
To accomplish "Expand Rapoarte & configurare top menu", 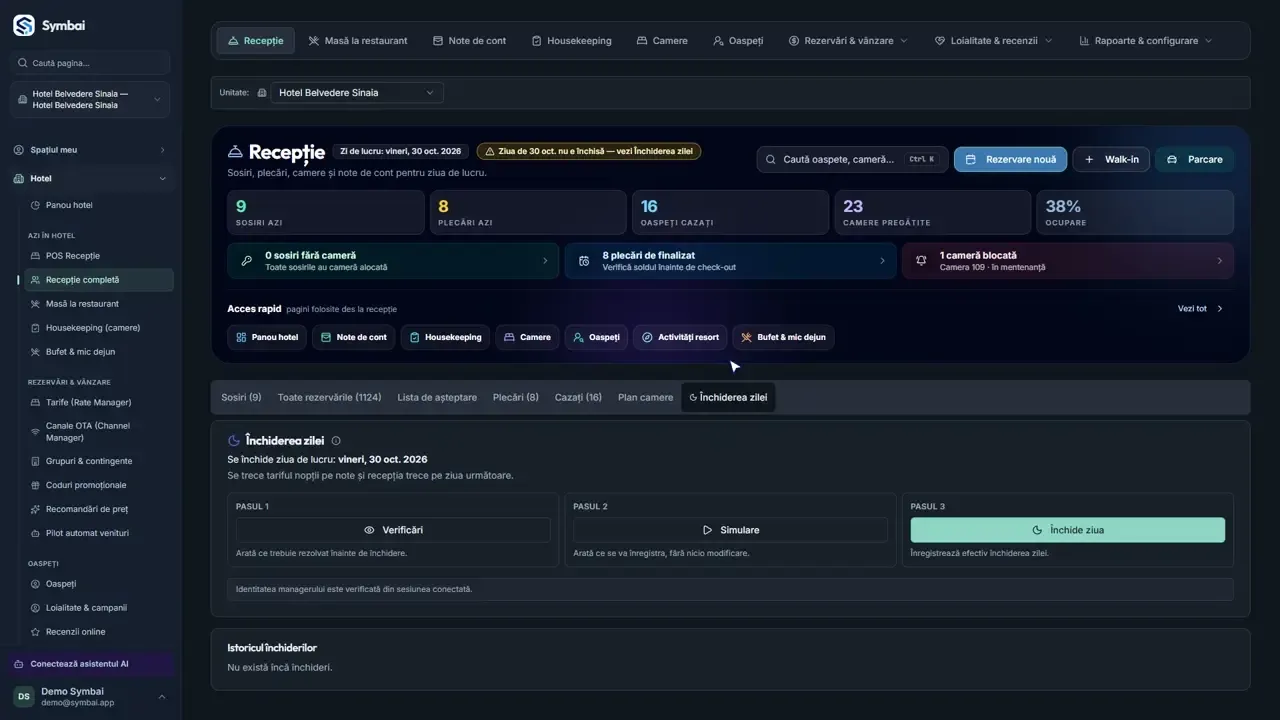I will [x=1146, y=41].
